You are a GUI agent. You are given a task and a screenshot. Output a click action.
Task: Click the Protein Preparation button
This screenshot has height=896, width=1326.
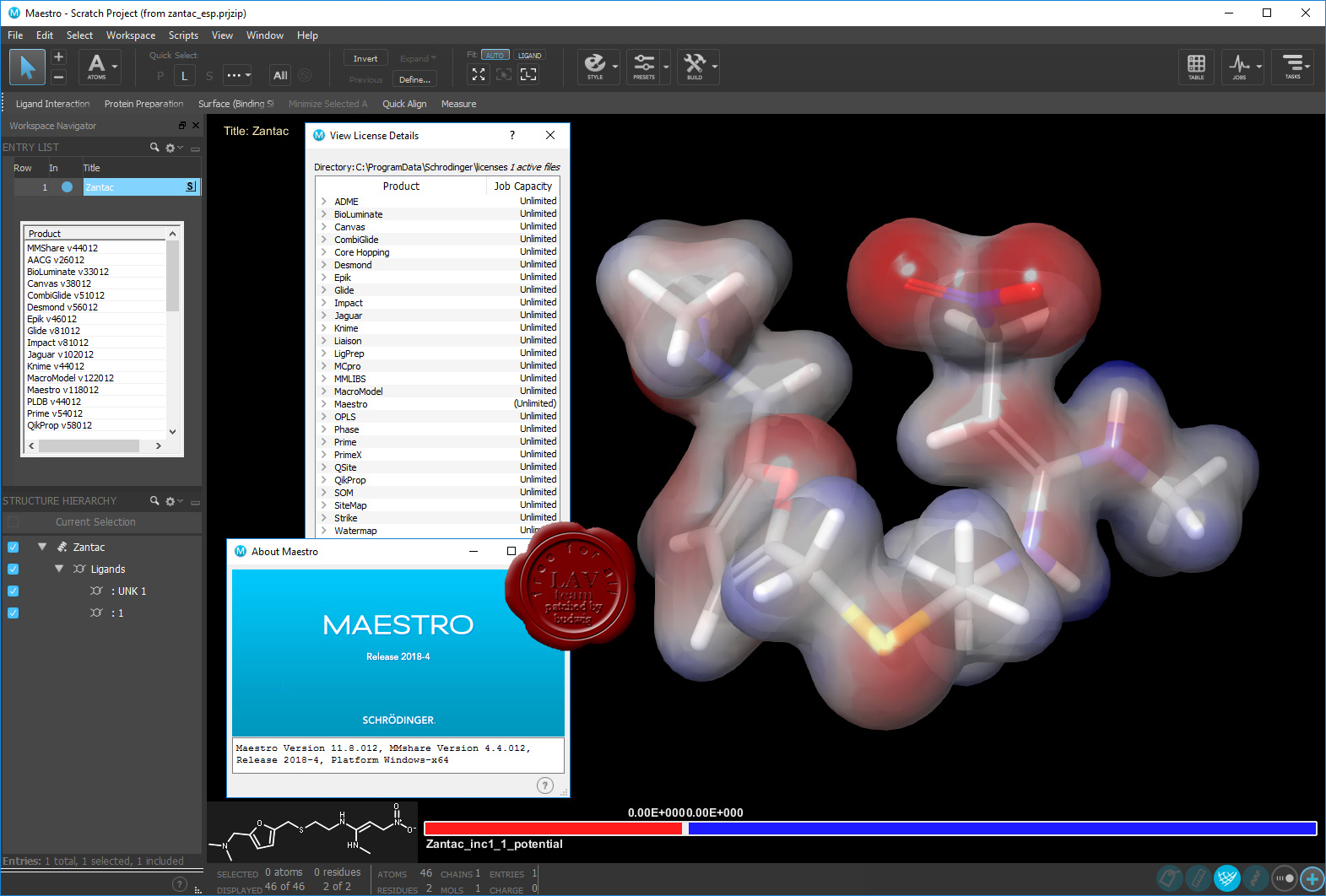[143, 104]
